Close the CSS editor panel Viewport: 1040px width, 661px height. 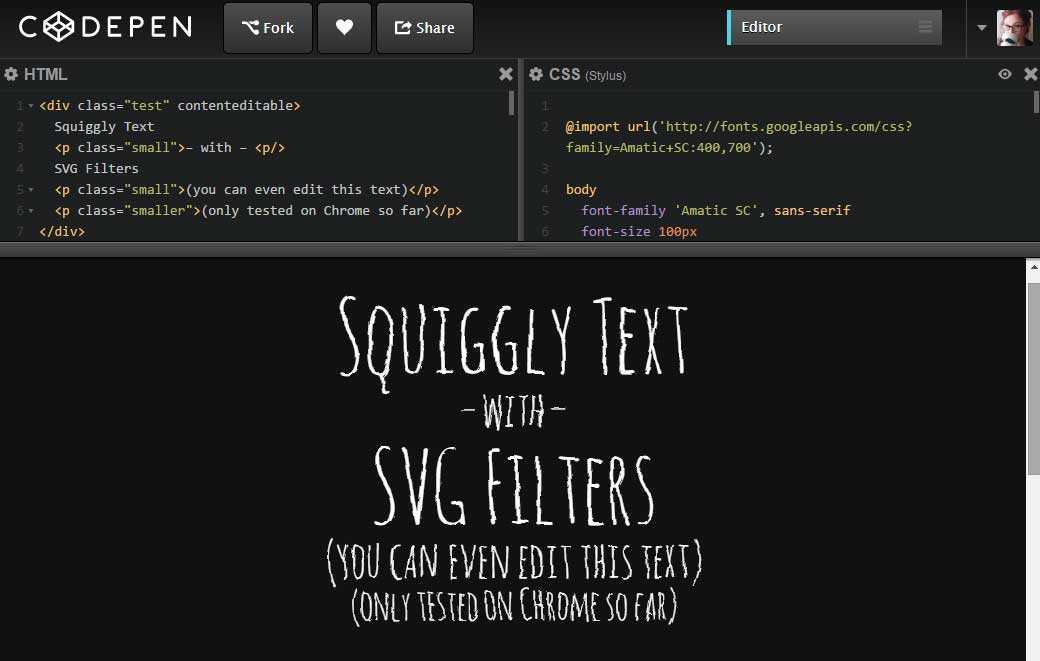(x=1031, y=73)
